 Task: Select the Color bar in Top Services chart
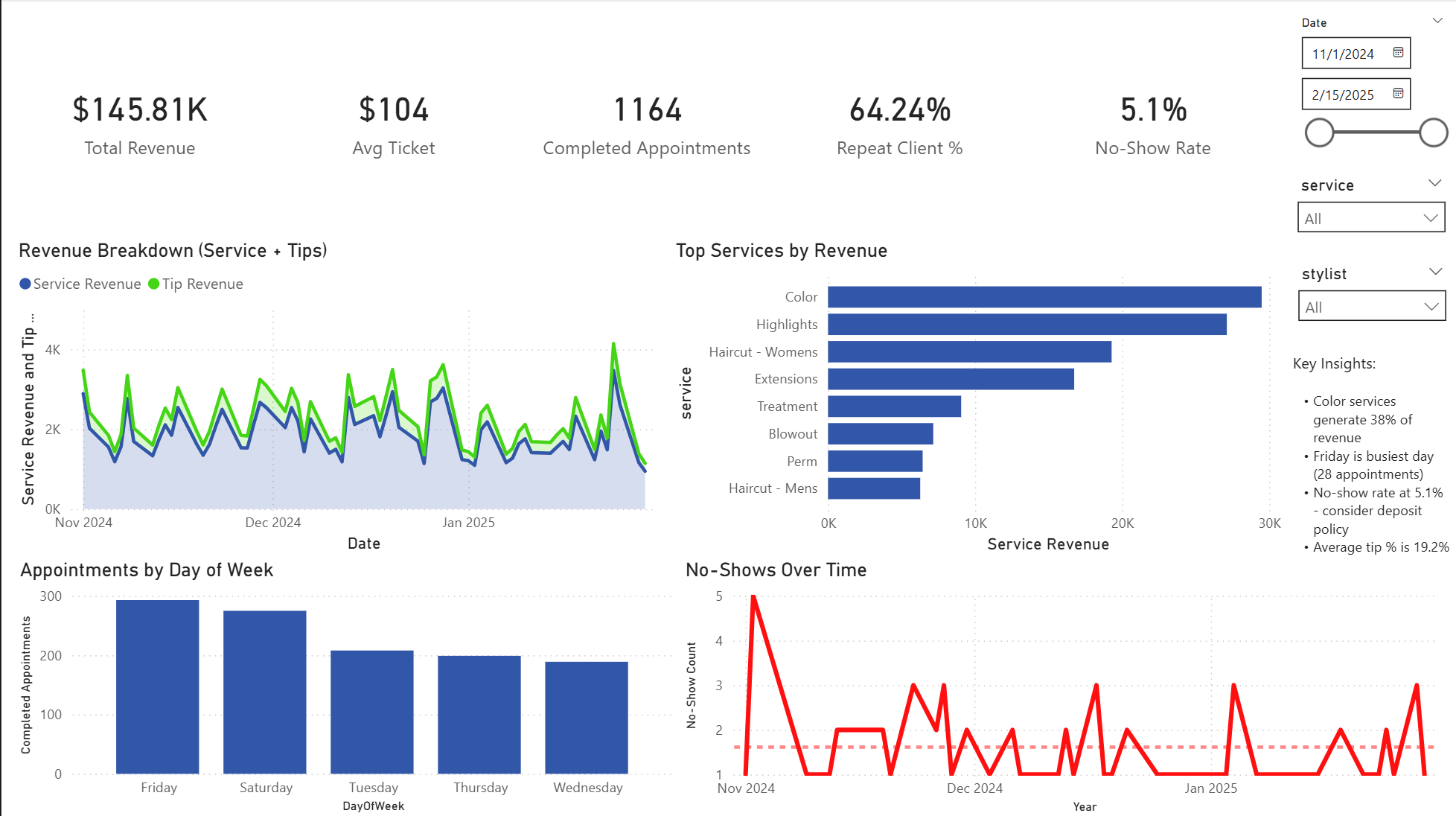pos(1042,296)
